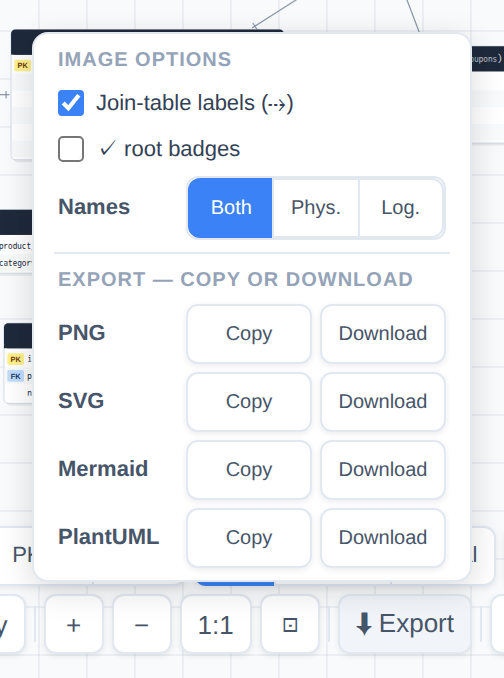Download PlantUML file
The width and height of the screenshot is (504, 678).
pos(383,538)
